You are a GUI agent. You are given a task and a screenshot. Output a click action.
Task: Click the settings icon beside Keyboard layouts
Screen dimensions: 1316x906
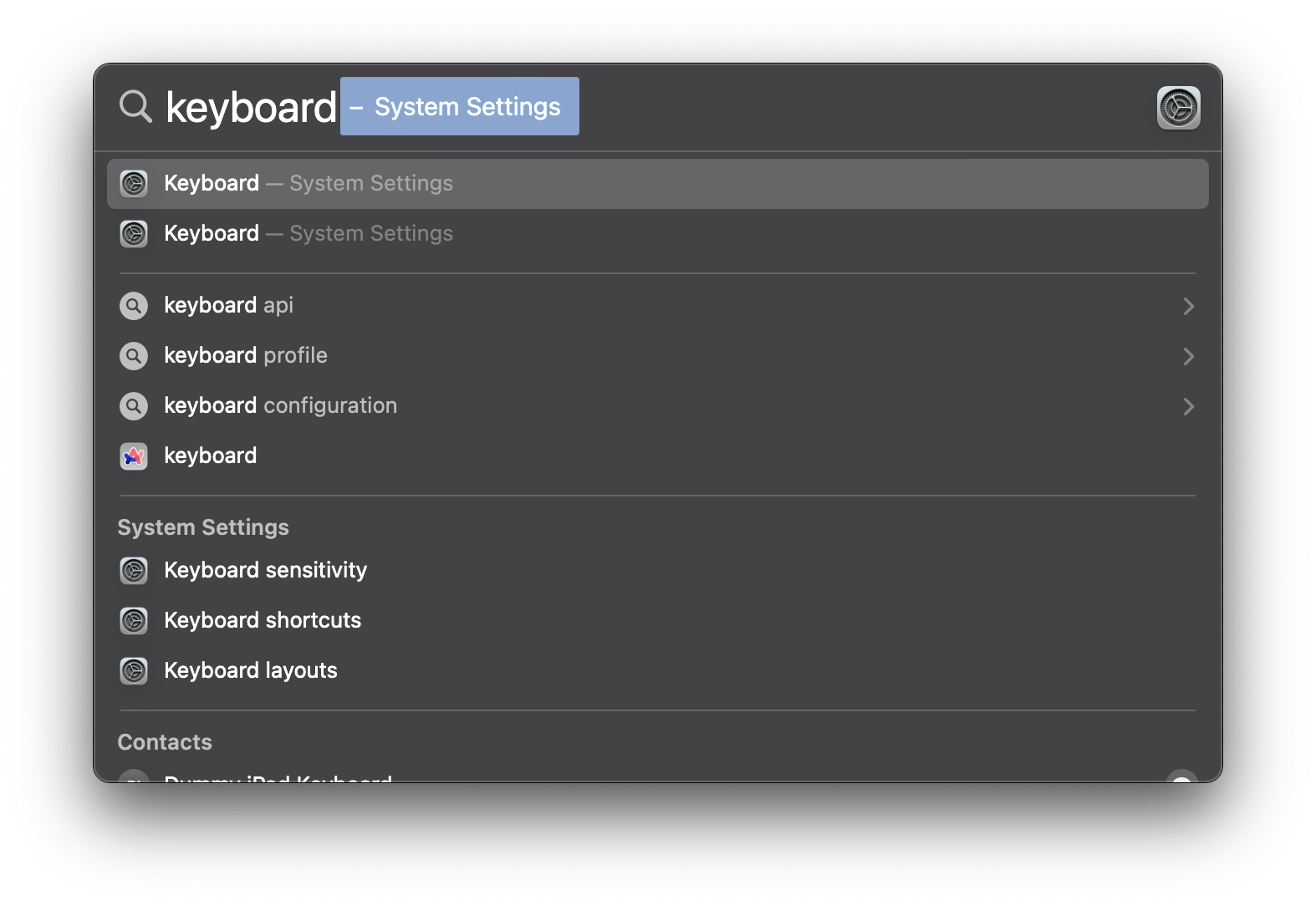(x=134, y=671)
